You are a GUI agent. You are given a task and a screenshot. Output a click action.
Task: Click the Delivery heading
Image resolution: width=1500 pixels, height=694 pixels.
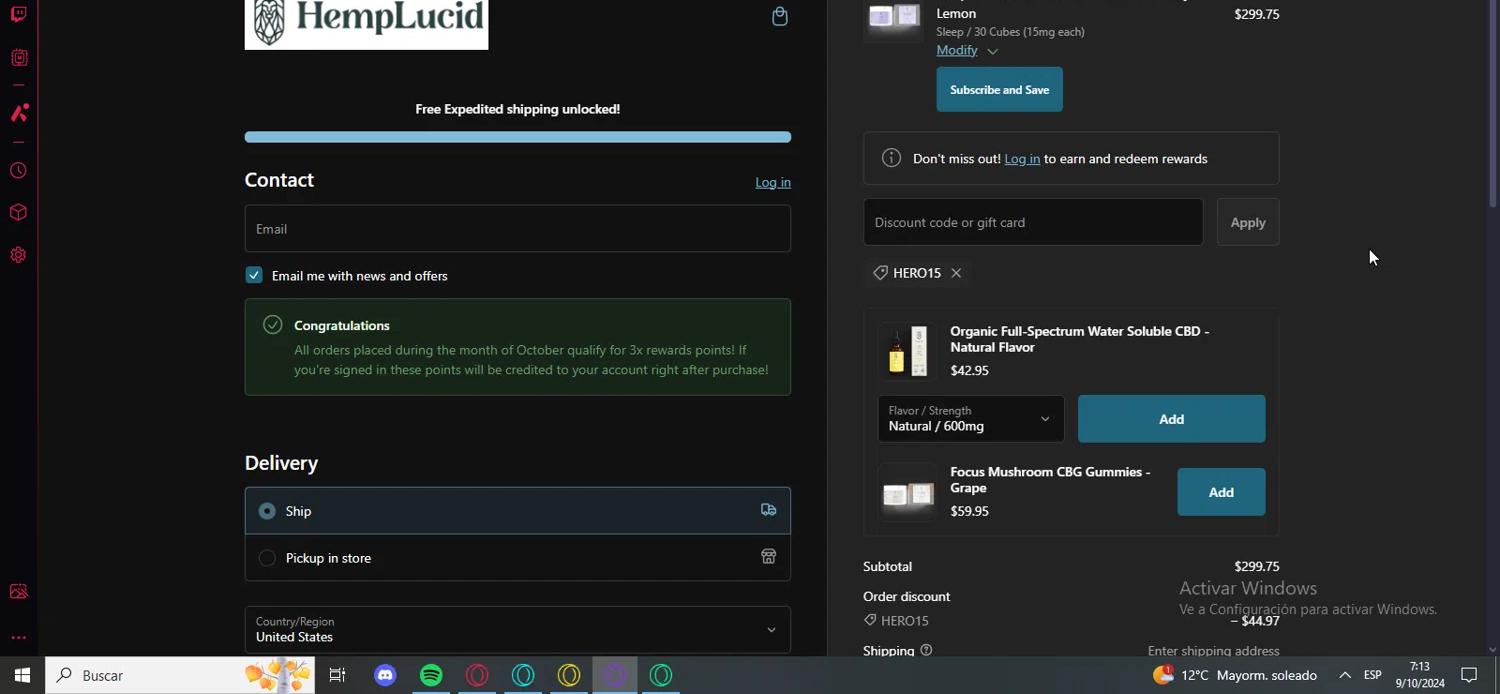pos(281,463)
